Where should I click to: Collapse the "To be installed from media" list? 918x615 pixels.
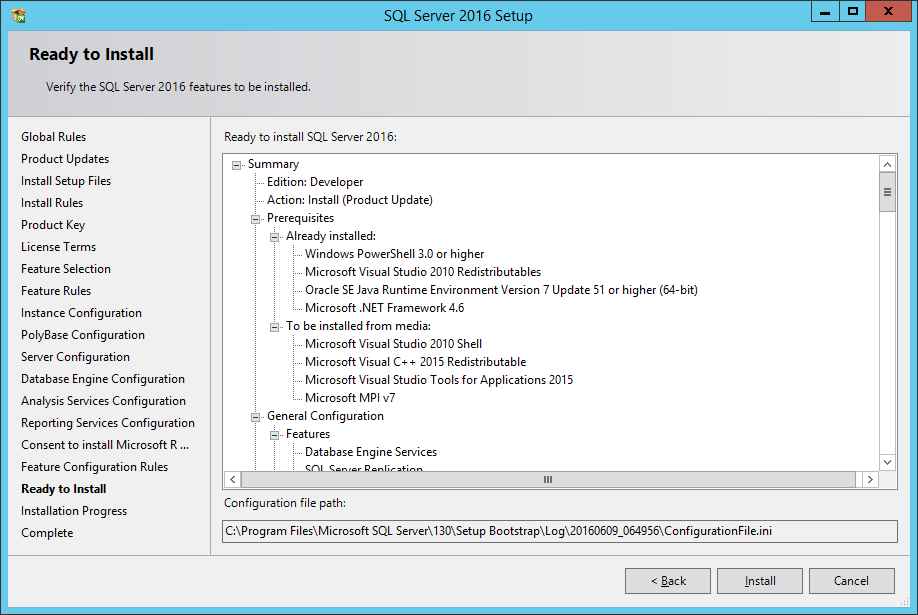tap(274, 326)
